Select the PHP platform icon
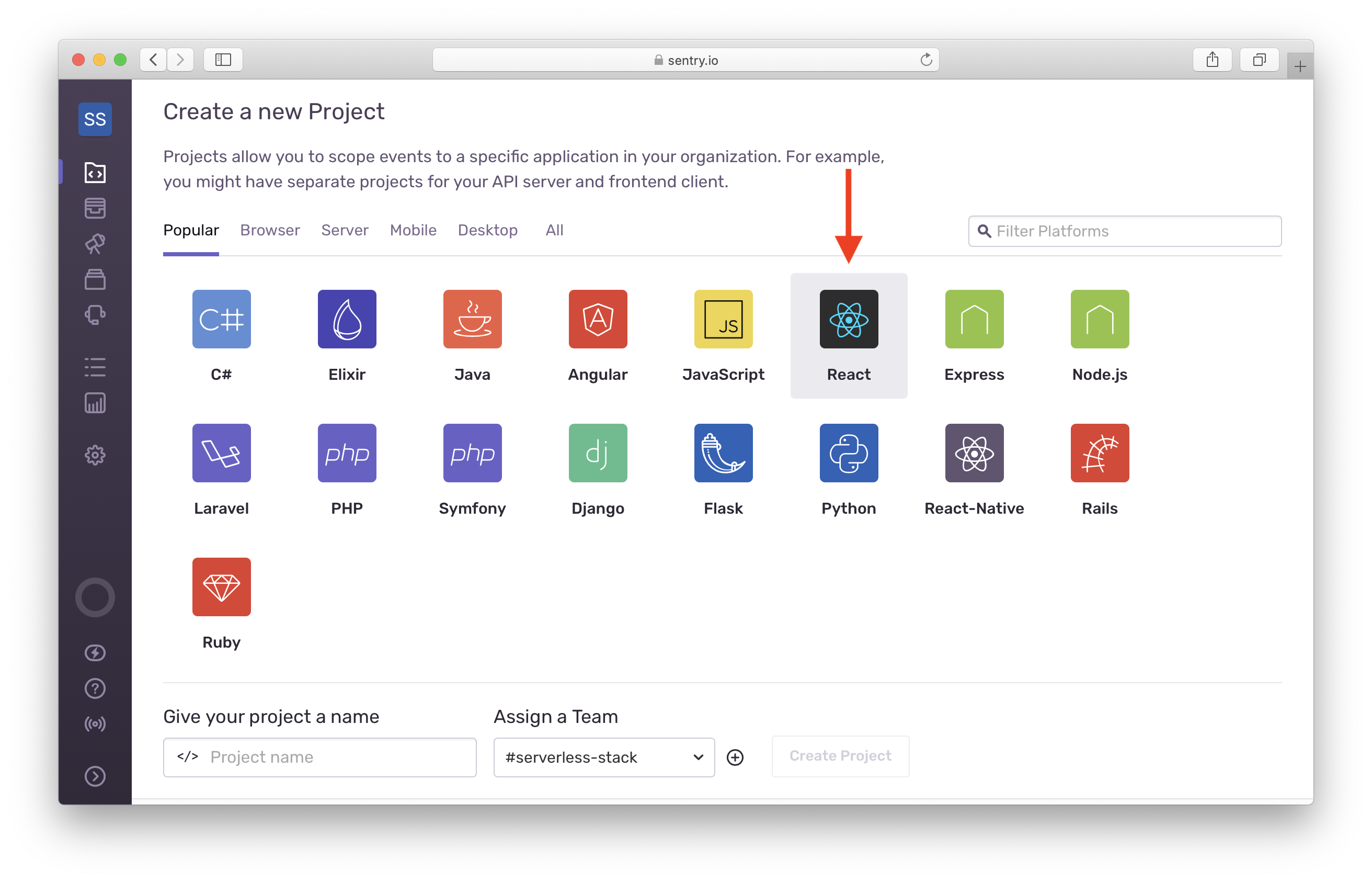1372x882 pixels. (347, 453)
